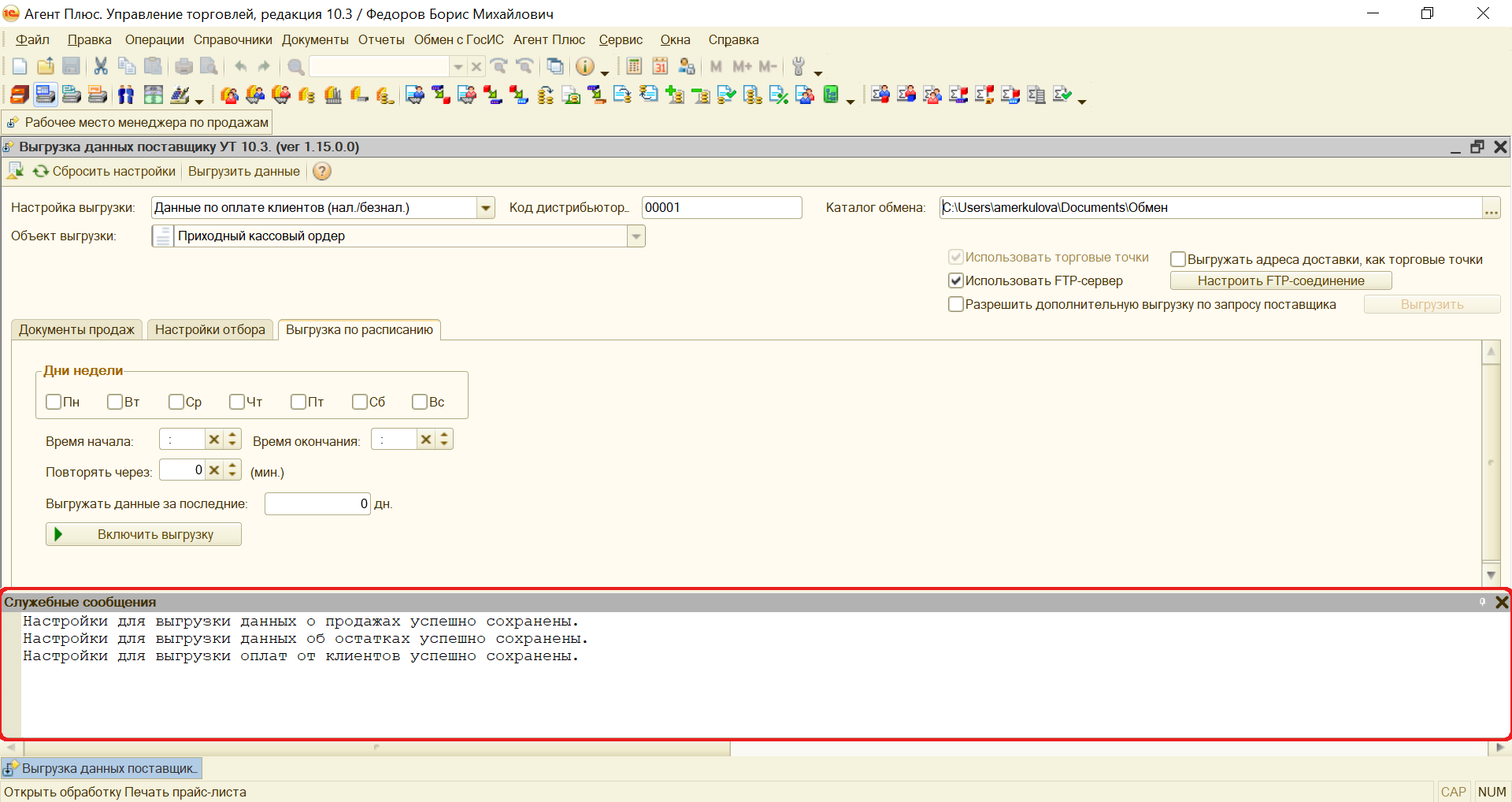The height and width of the screenshot is (802, 1512).
Task: Open the Каталог обмена browse ellipsis button
Action: 1491,208
